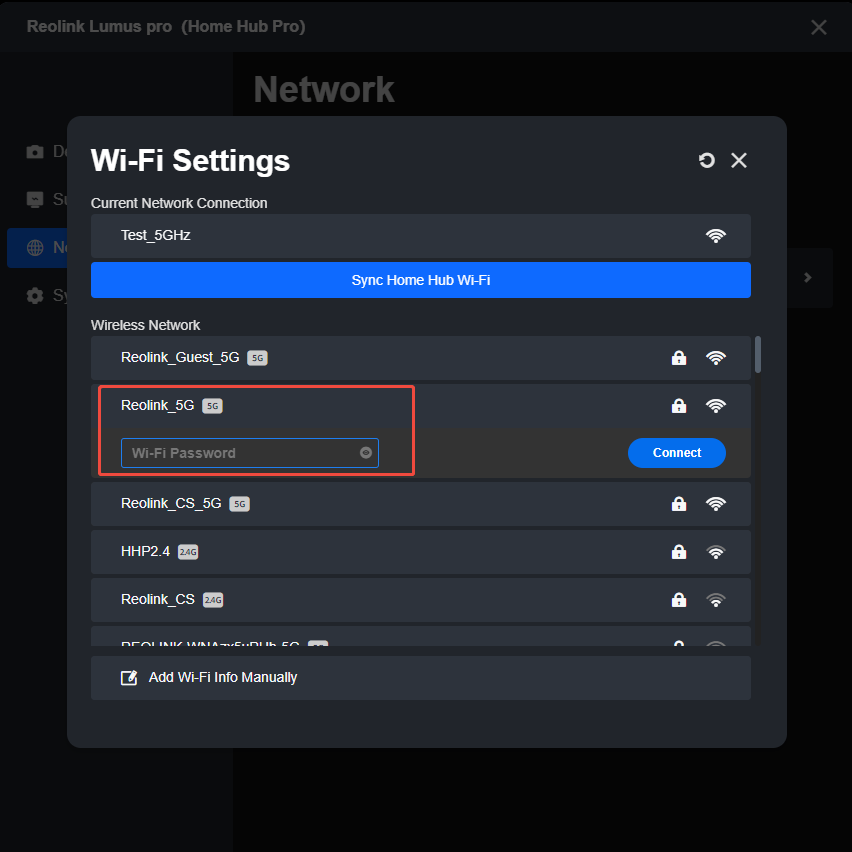The width and height of the screenshot is (852, 852).
Task: Click lock icon on Reolink_CS_5G row
Action: [679, 504]
